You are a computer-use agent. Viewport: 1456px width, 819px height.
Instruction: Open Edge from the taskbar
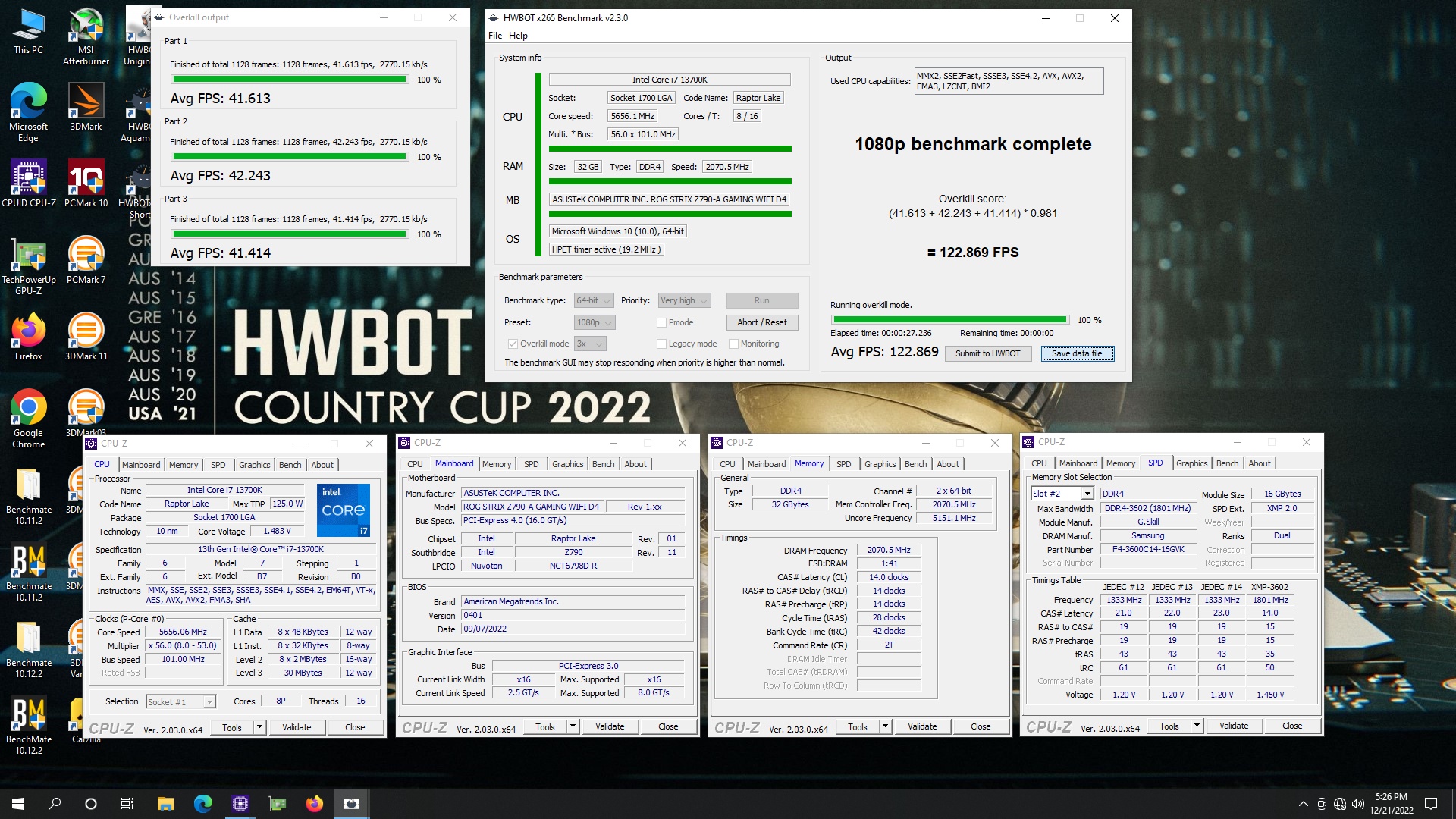click(x=202, y=804)
